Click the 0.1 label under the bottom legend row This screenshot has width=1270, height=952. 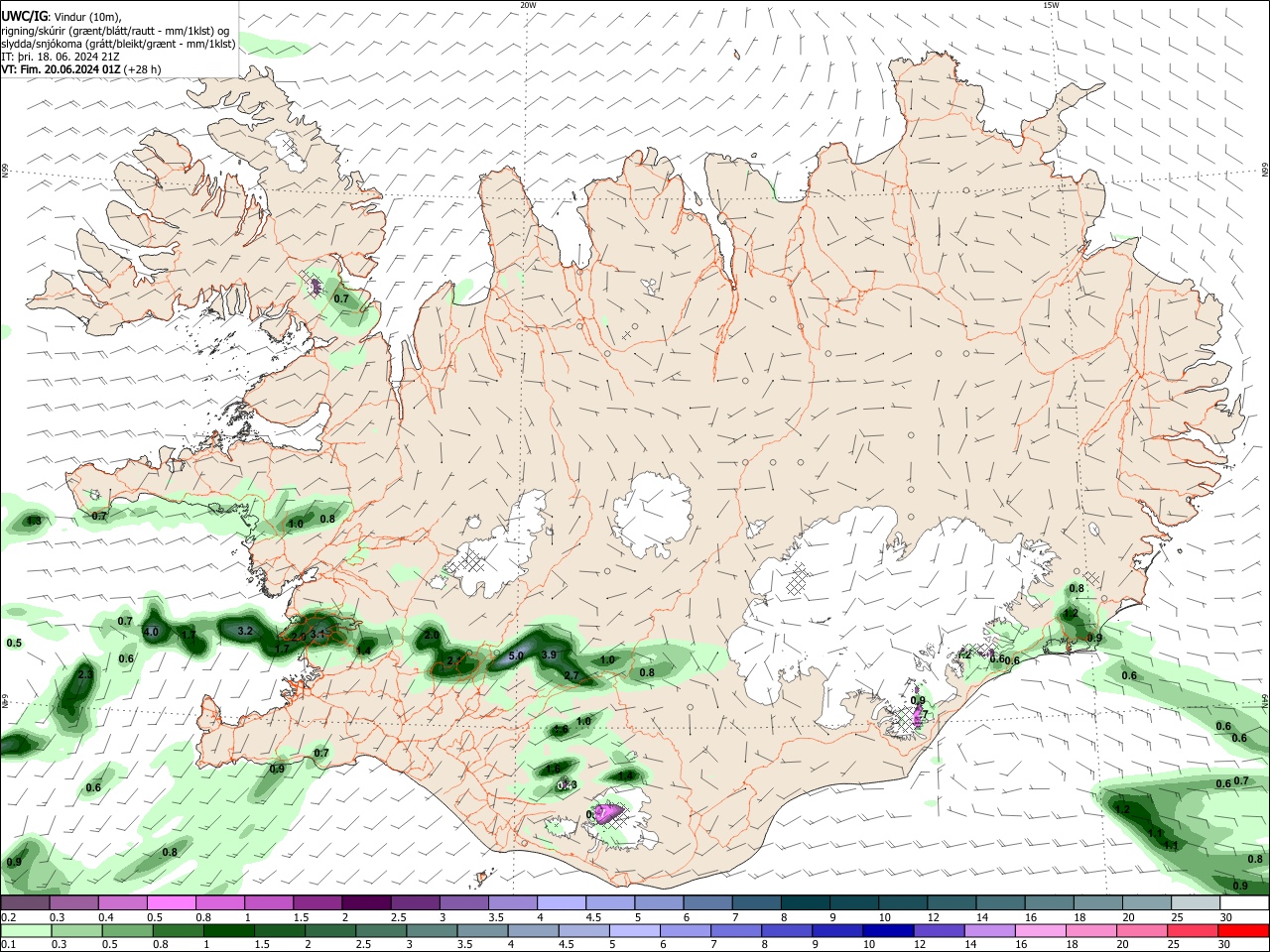8,945
